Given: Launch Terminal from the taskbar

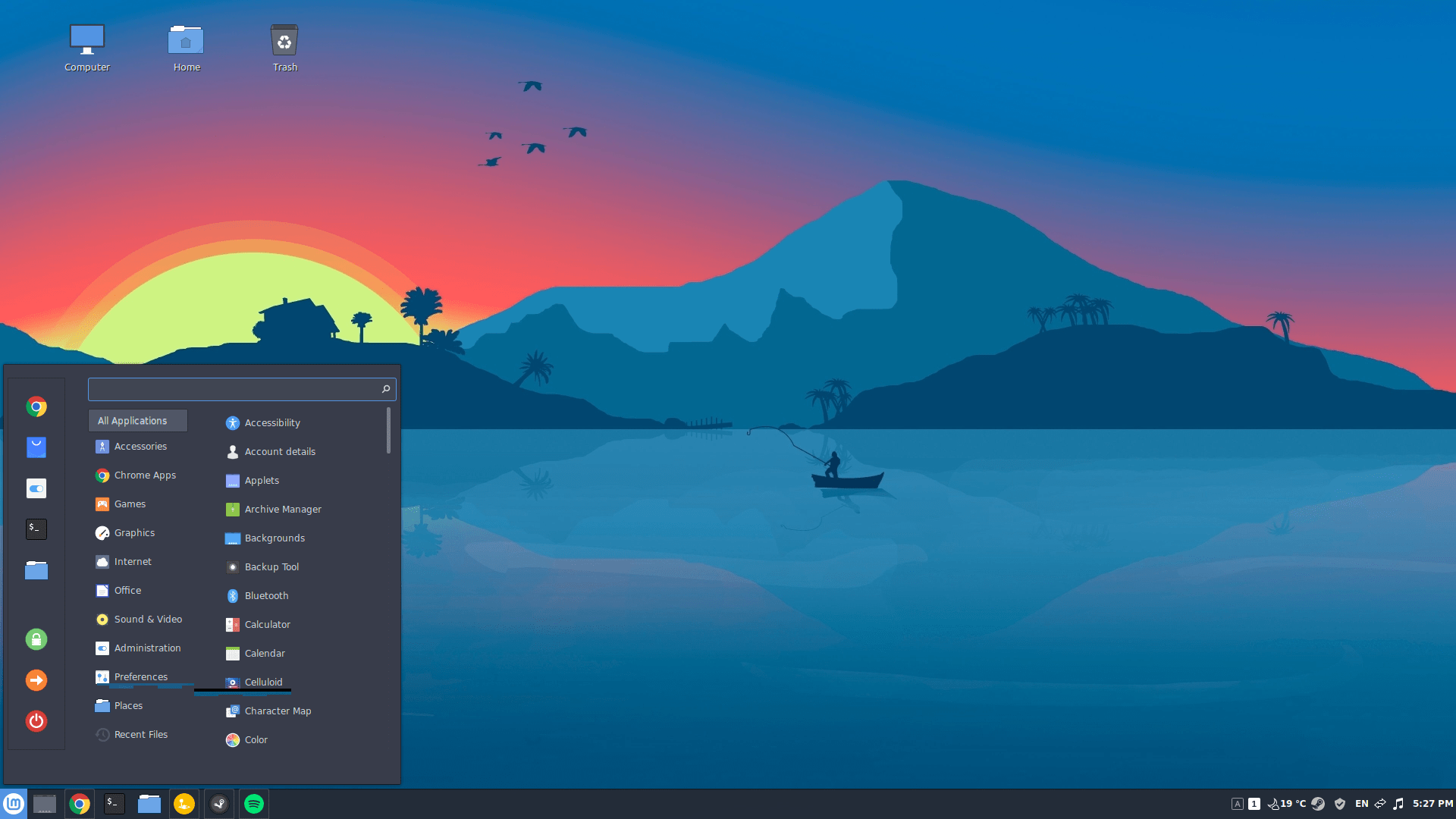Looking at the screenshot, I should pyautogui.click(x=115, y=804).
